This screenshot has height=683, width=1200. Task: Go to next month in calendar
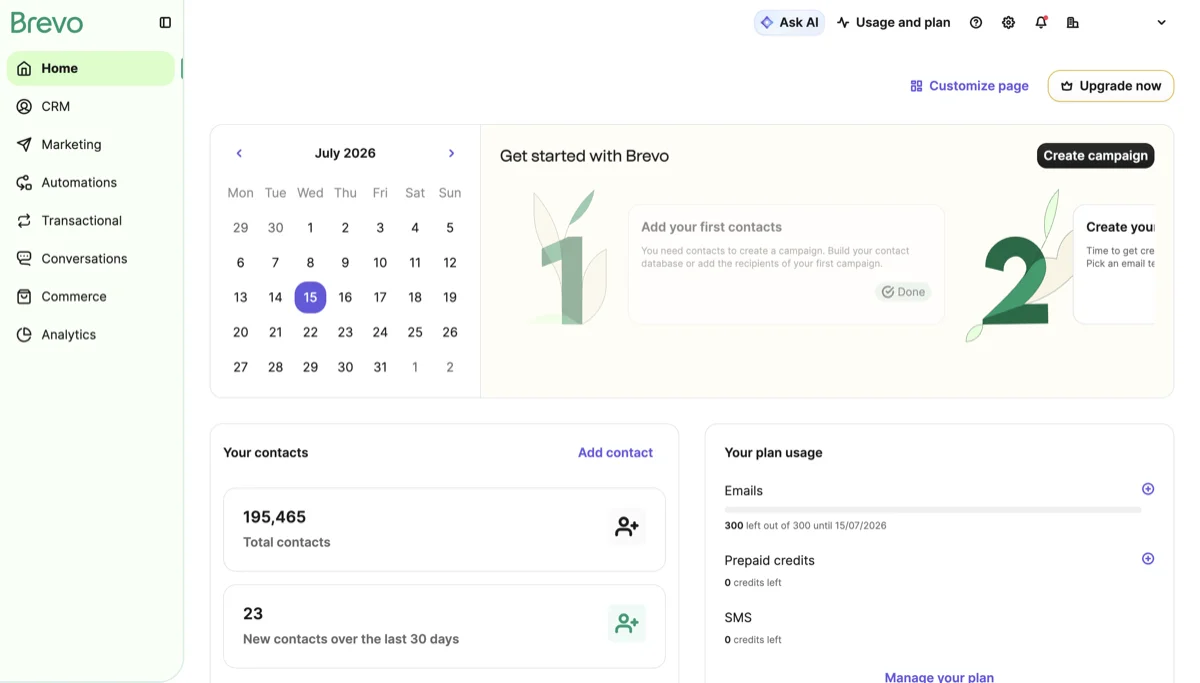click(x=451, y=153)
